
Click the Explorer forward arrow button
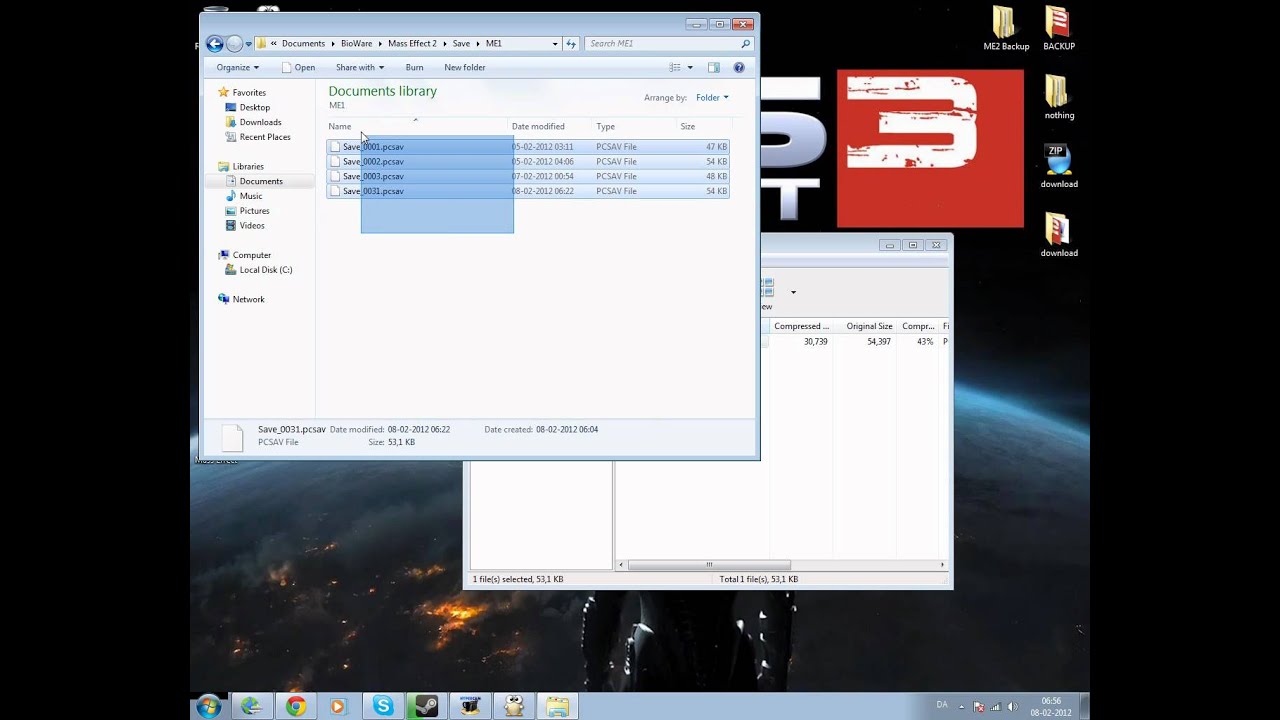[x=234, y=44]
